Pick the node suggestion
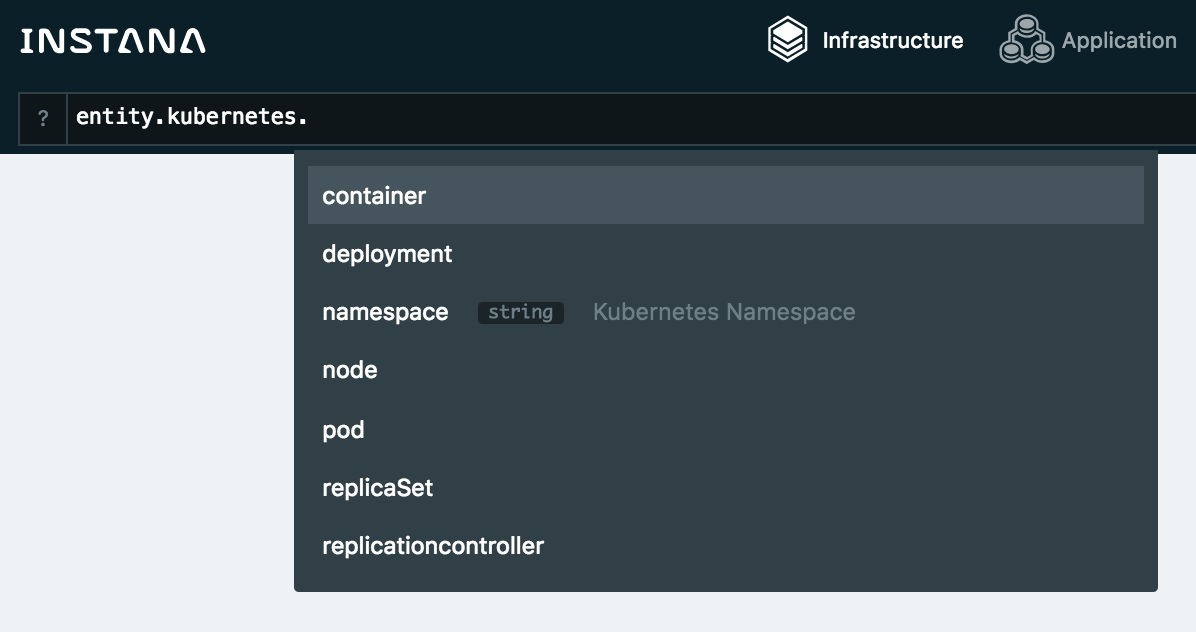 725,370
